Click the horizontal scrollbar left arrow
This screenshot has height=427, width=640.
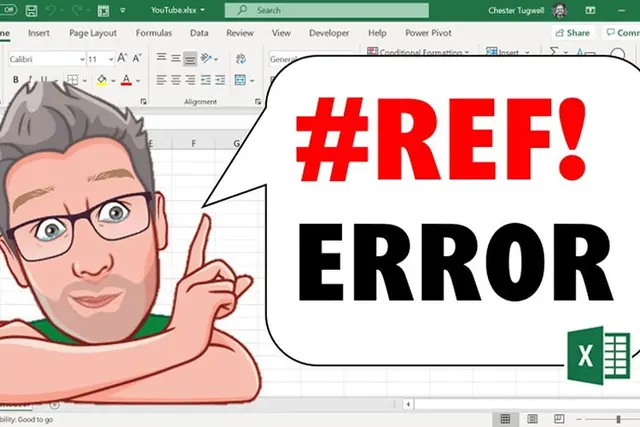click(409, 404)
